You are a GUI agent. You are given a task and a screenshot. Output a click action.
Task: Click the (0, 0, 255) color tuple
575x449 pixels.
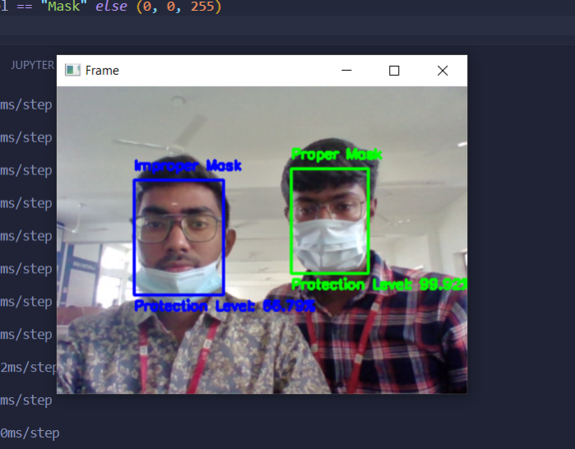179,6
